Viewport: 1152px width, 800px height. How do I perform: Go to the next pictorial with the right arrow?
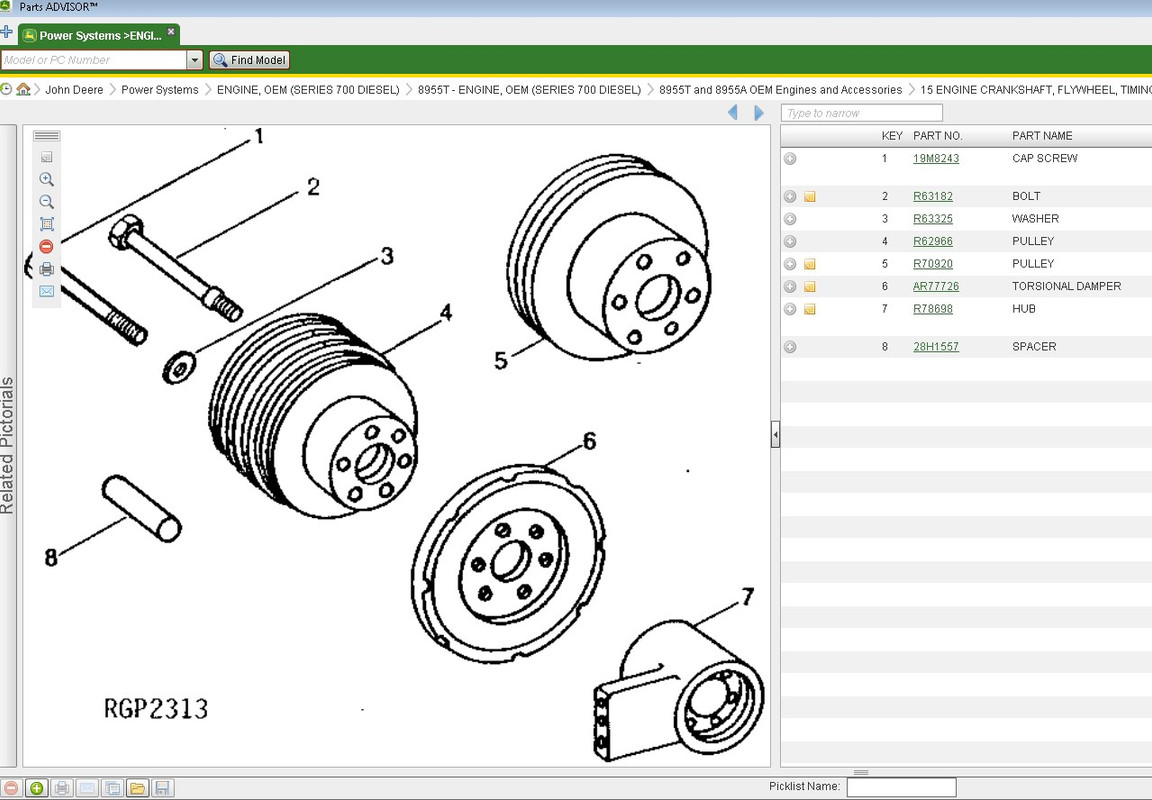pos(759,112)
